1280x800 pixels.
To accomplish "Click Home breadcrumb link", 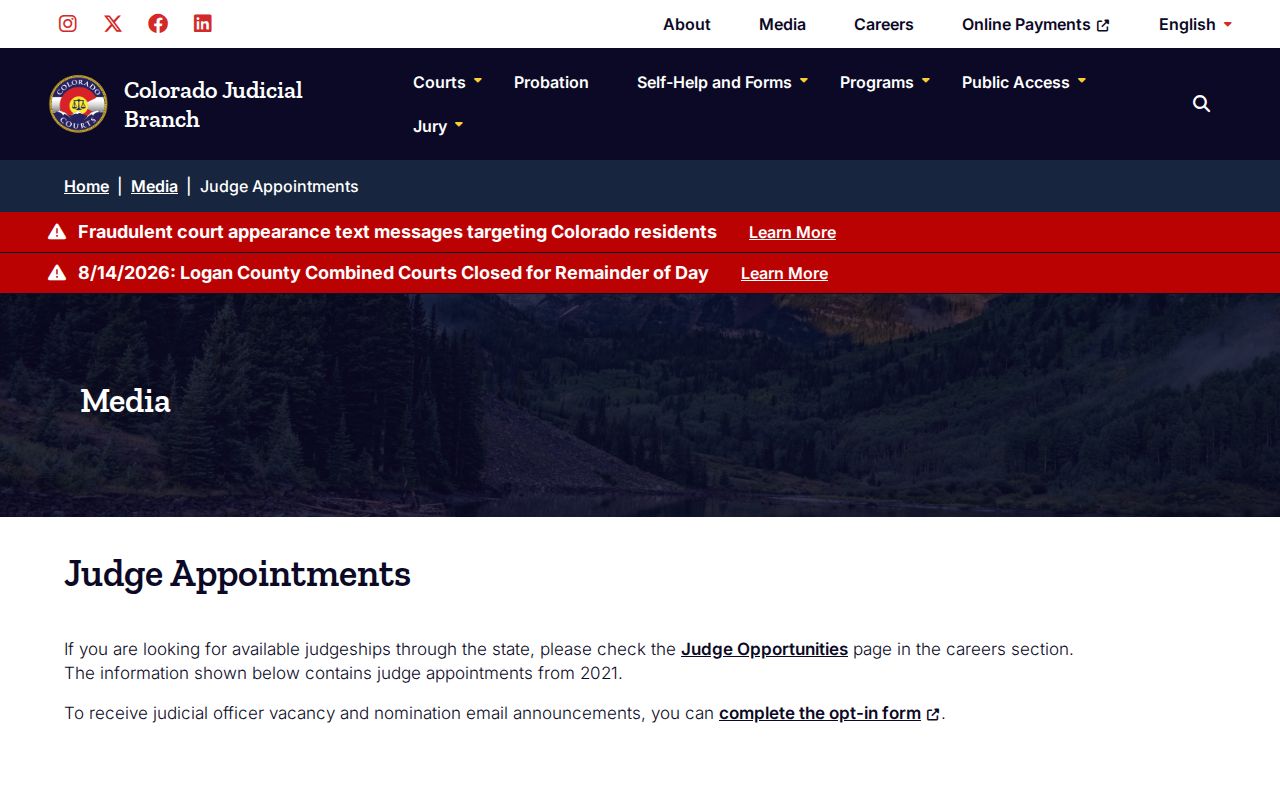I will click(86, 186).
